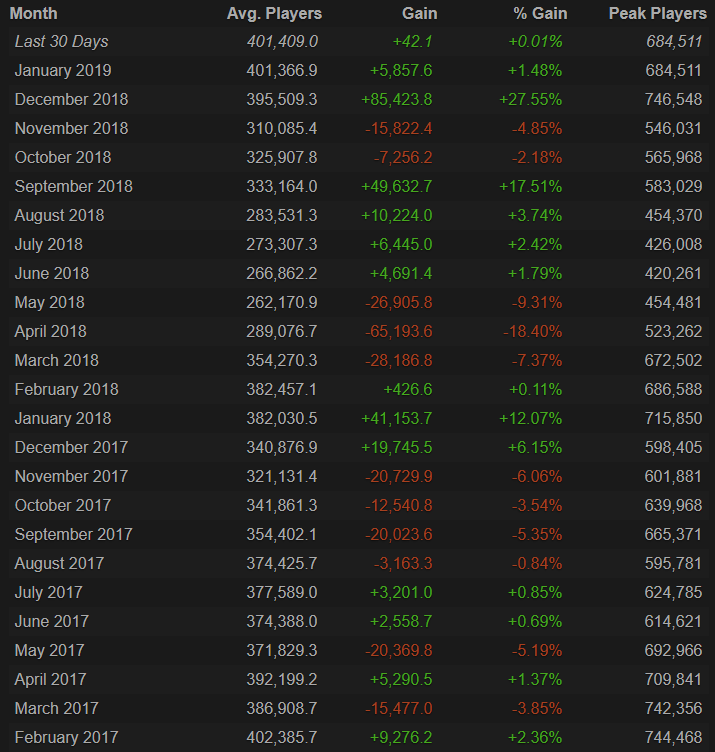
Task: Click the percent gain -0.84%
Action: pos(537,564)
